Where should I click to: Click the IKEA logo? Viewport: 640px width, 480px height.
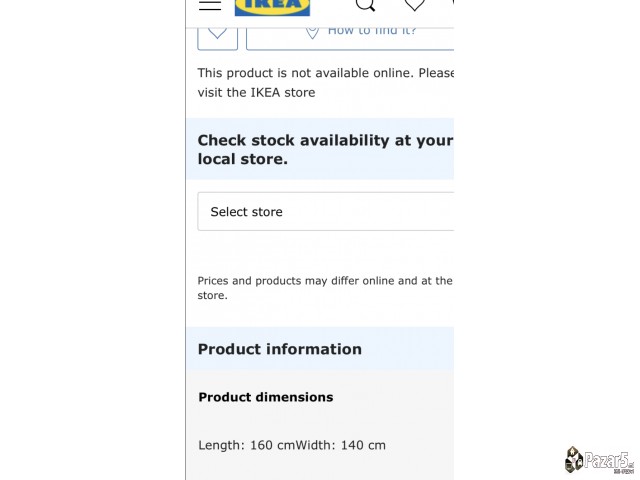click(x=272, y=8)
